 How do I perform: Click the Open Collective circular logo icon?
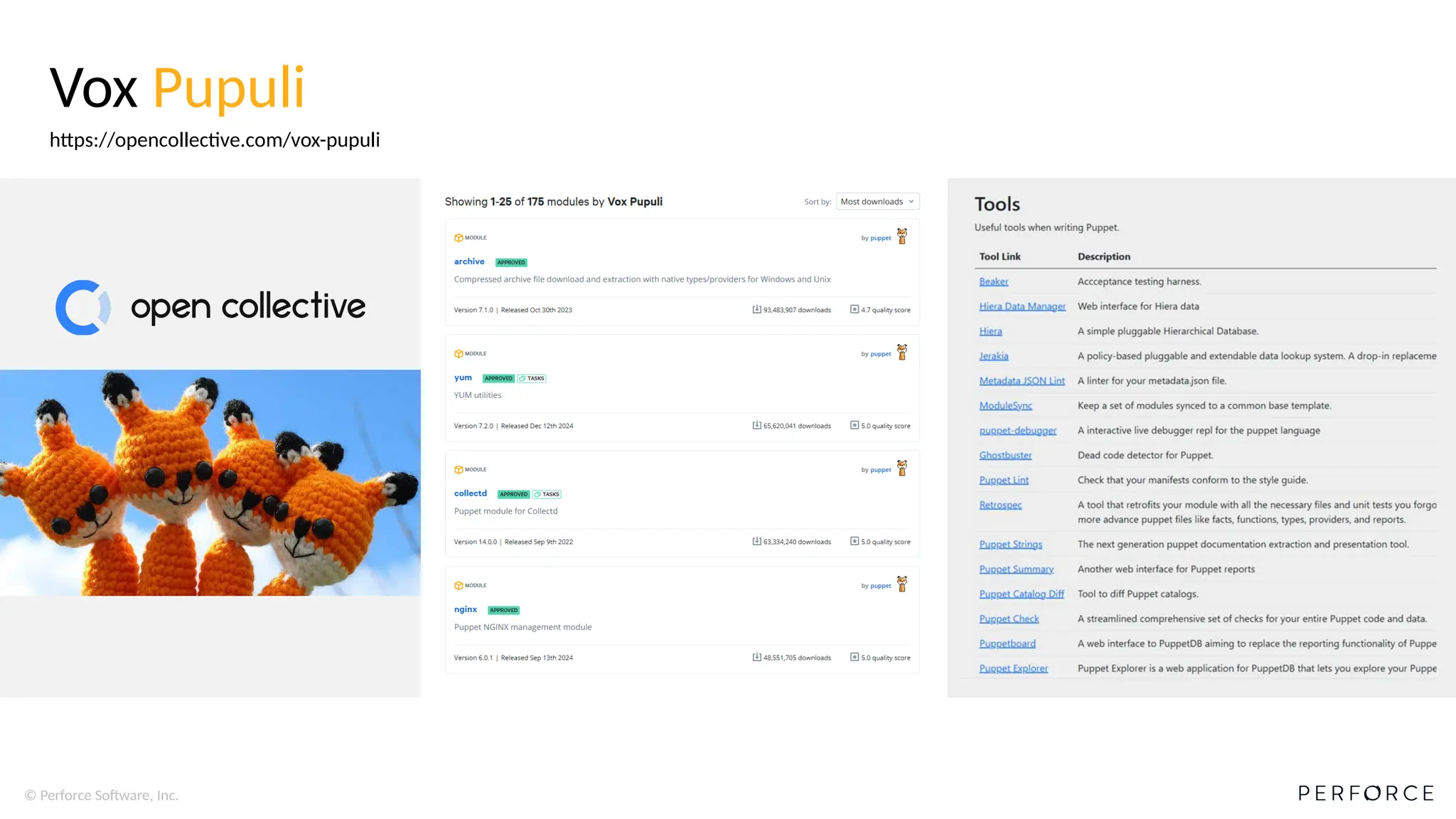click(82, 307)
